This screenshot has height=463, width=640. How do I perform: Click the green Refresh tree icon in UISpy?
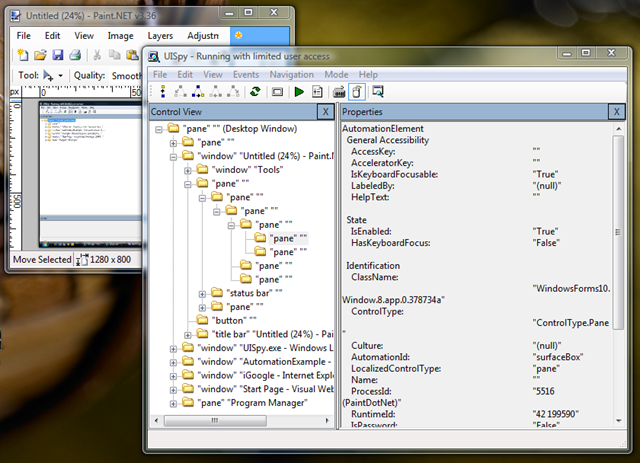click(x=256, y=92)
